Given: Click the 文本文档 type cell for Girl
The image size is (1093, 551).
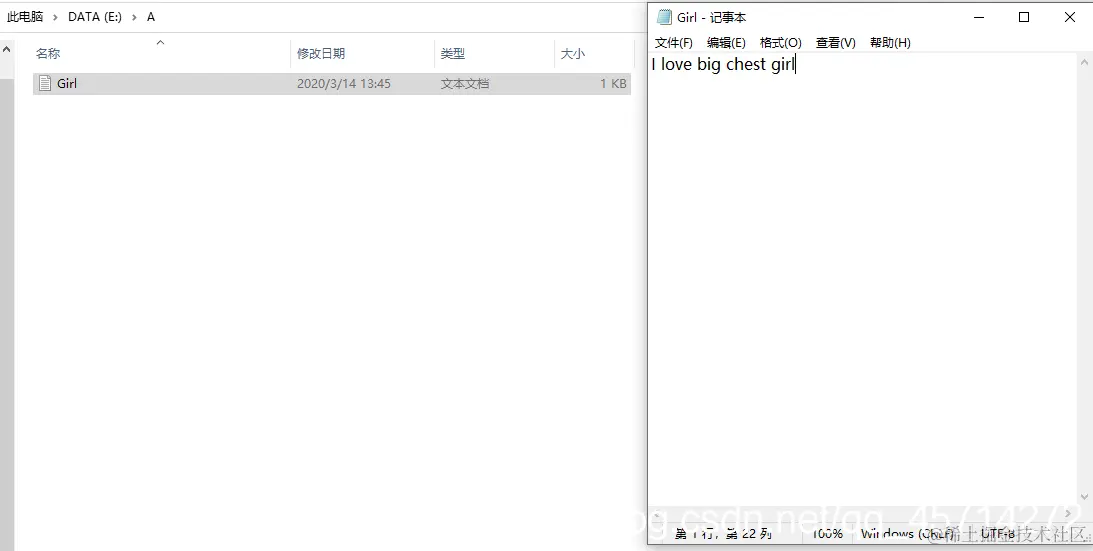Looking at the screenshot, I should [465, 84].
